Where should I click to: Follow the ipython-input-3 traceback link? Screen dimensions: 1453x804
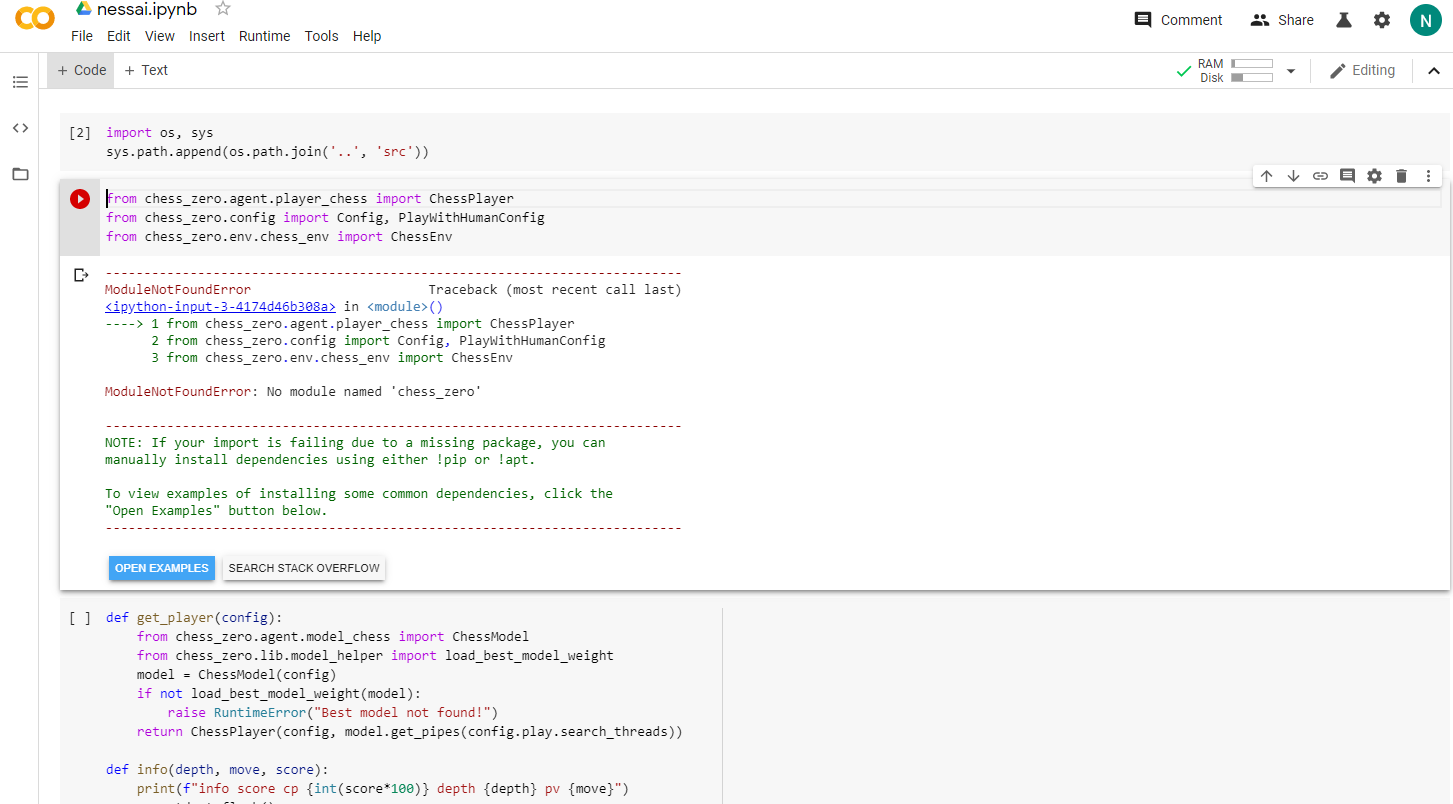220,307
